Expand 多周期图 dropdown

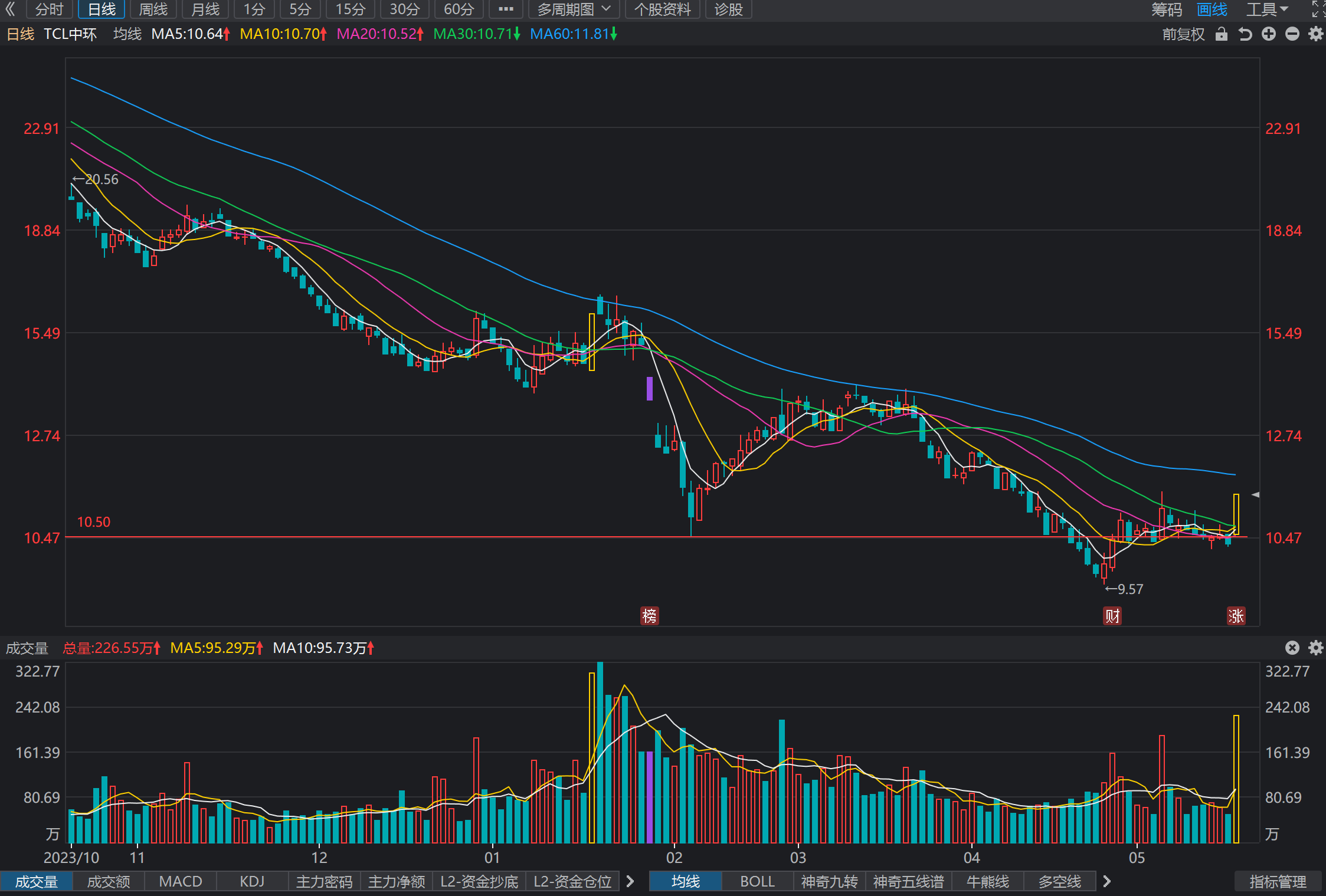[574, 9]
